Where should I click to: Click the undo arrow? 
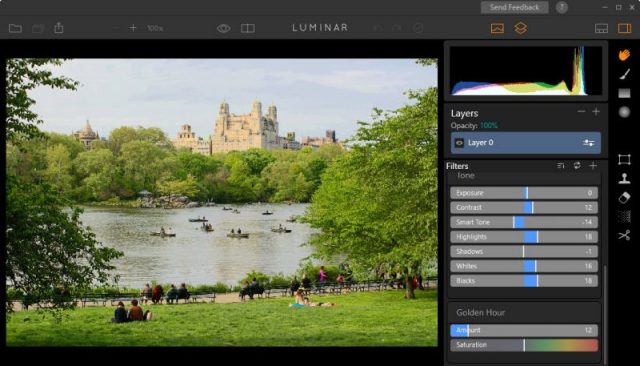click(378, 28)
